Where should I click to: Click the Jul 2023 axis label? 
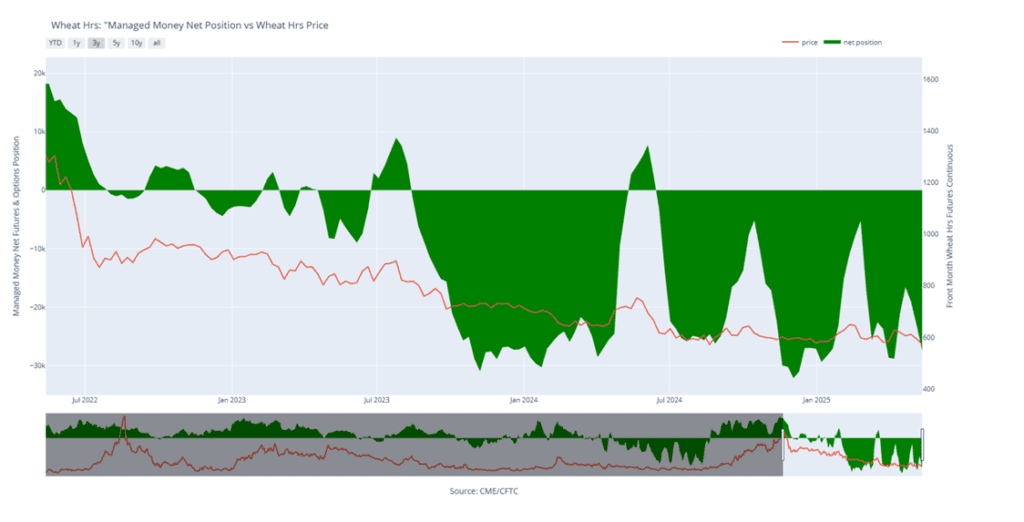(377, 400)
